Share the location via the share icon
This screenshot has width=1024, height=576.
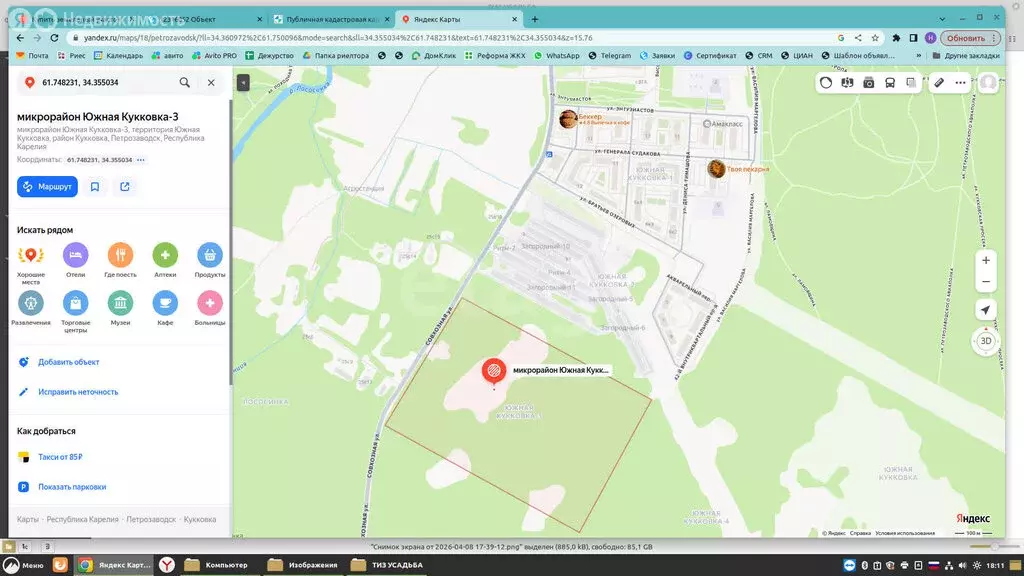(x=125, y=186)
